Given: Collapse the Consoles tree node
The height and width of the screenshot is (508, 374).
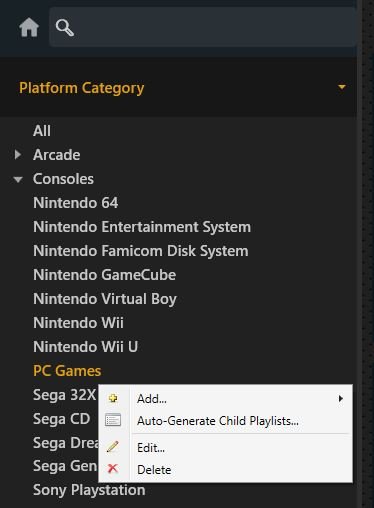Looking at the screenshot, I should pos(18,180).
